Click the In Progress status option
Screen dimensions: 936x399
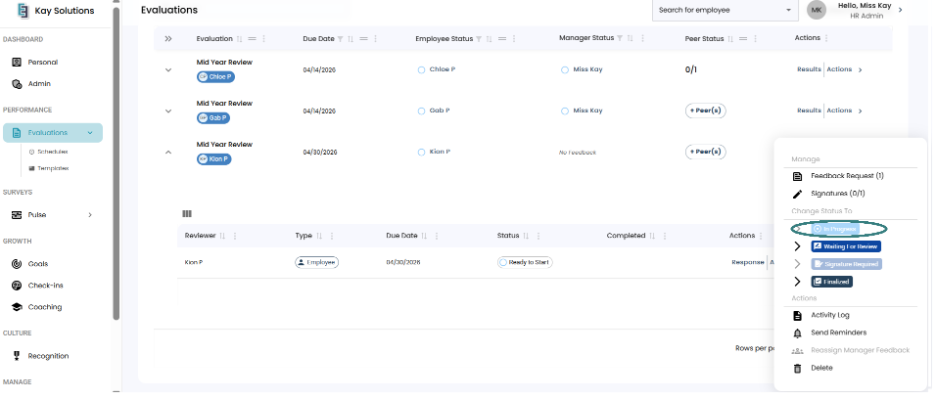835,229
